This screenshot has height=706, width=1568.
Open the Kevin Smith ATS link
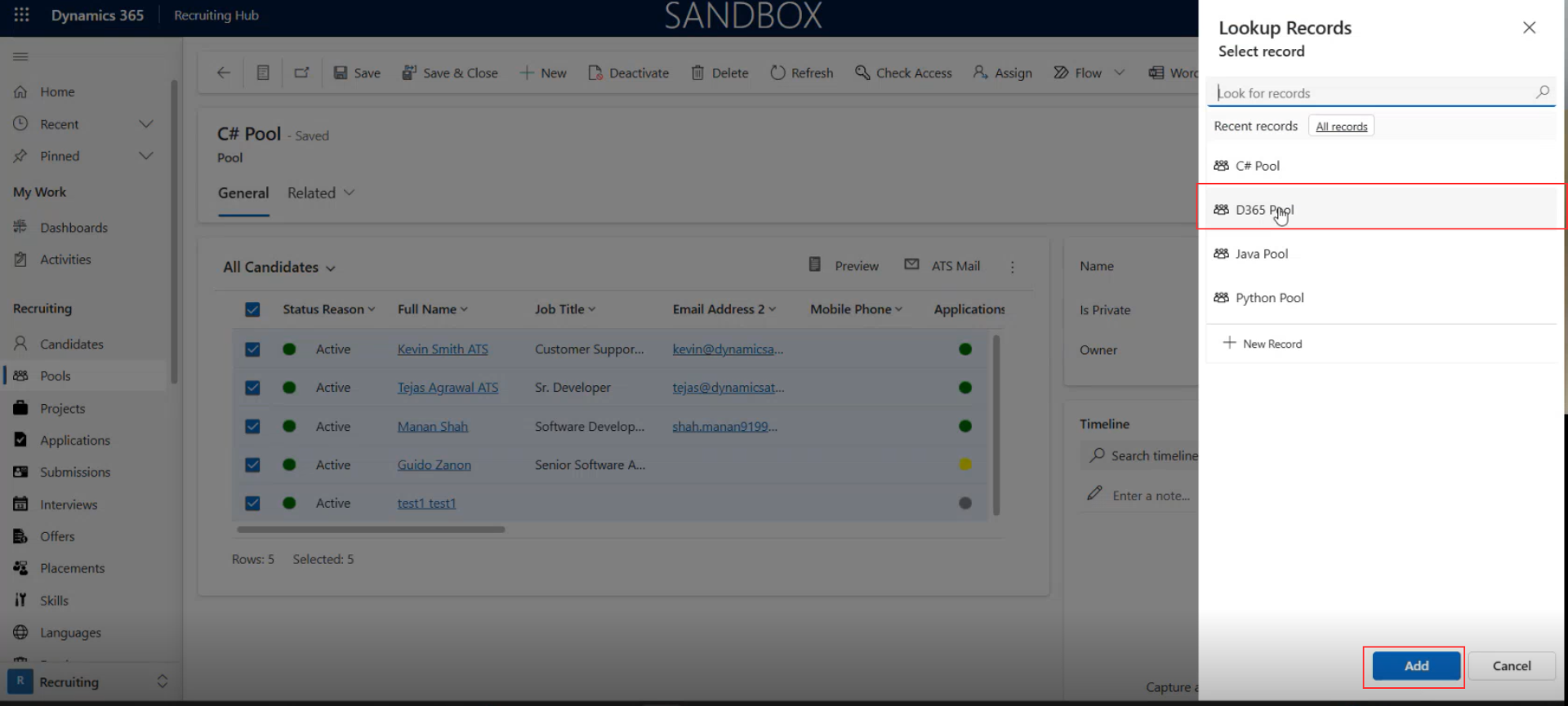click(443, 349)
